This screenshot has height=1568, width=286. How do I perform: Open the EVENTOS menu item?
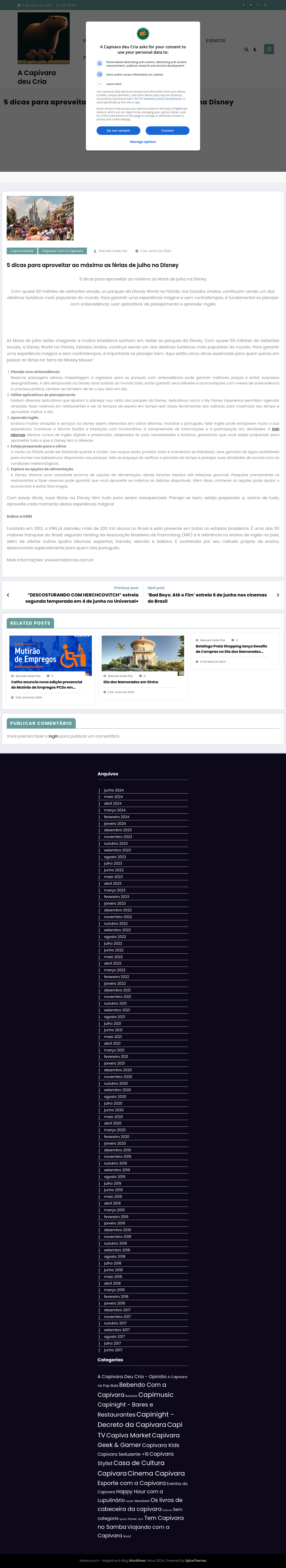click(x=215, y=41)
